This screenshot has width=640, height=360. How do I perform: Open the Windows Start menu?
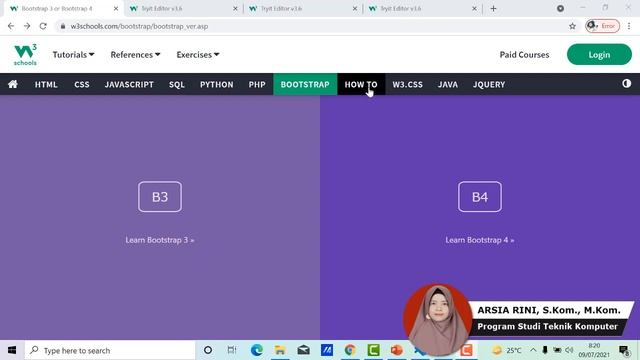12,350
